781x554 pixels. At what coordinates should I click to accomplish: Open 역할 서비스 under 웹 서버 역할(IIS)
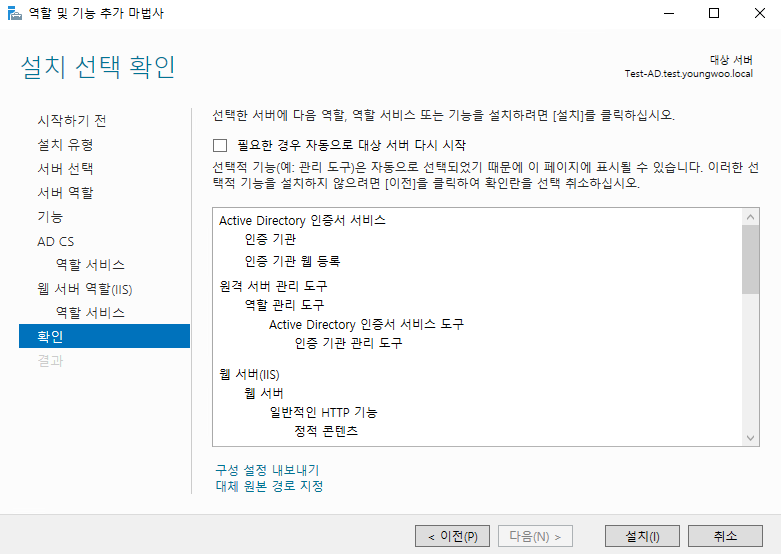[x=90, y=313]
